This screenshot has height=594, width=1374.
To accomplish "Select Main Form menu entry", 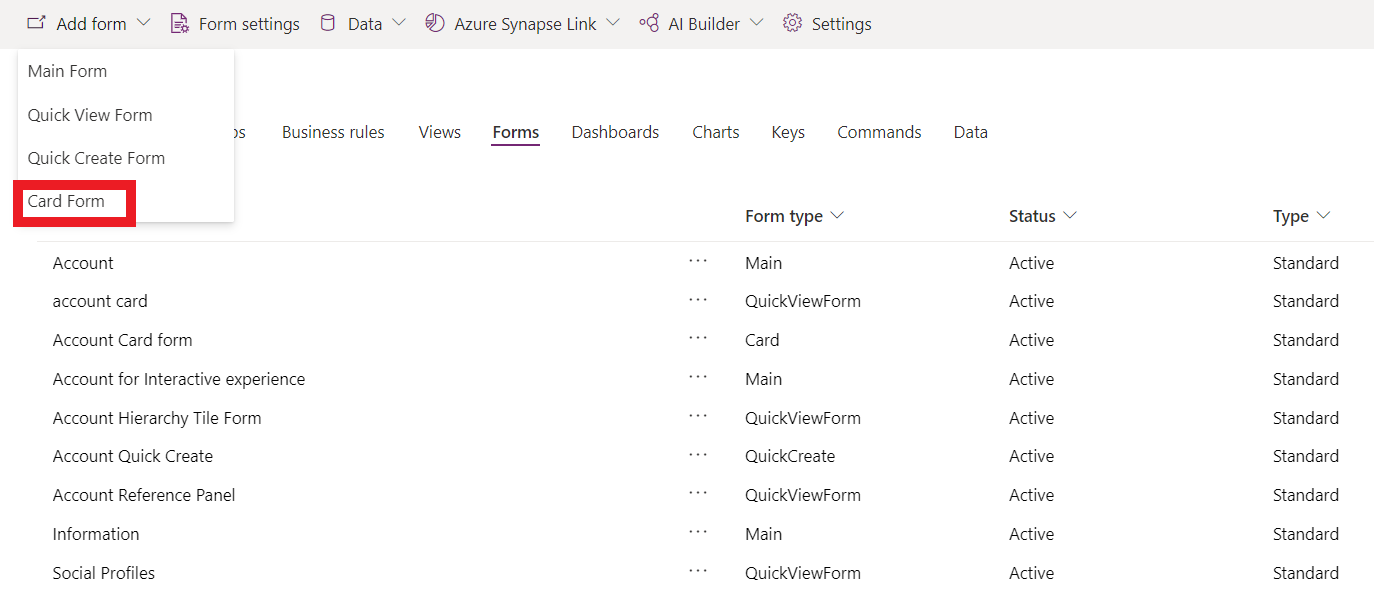I will click(67, 71).
